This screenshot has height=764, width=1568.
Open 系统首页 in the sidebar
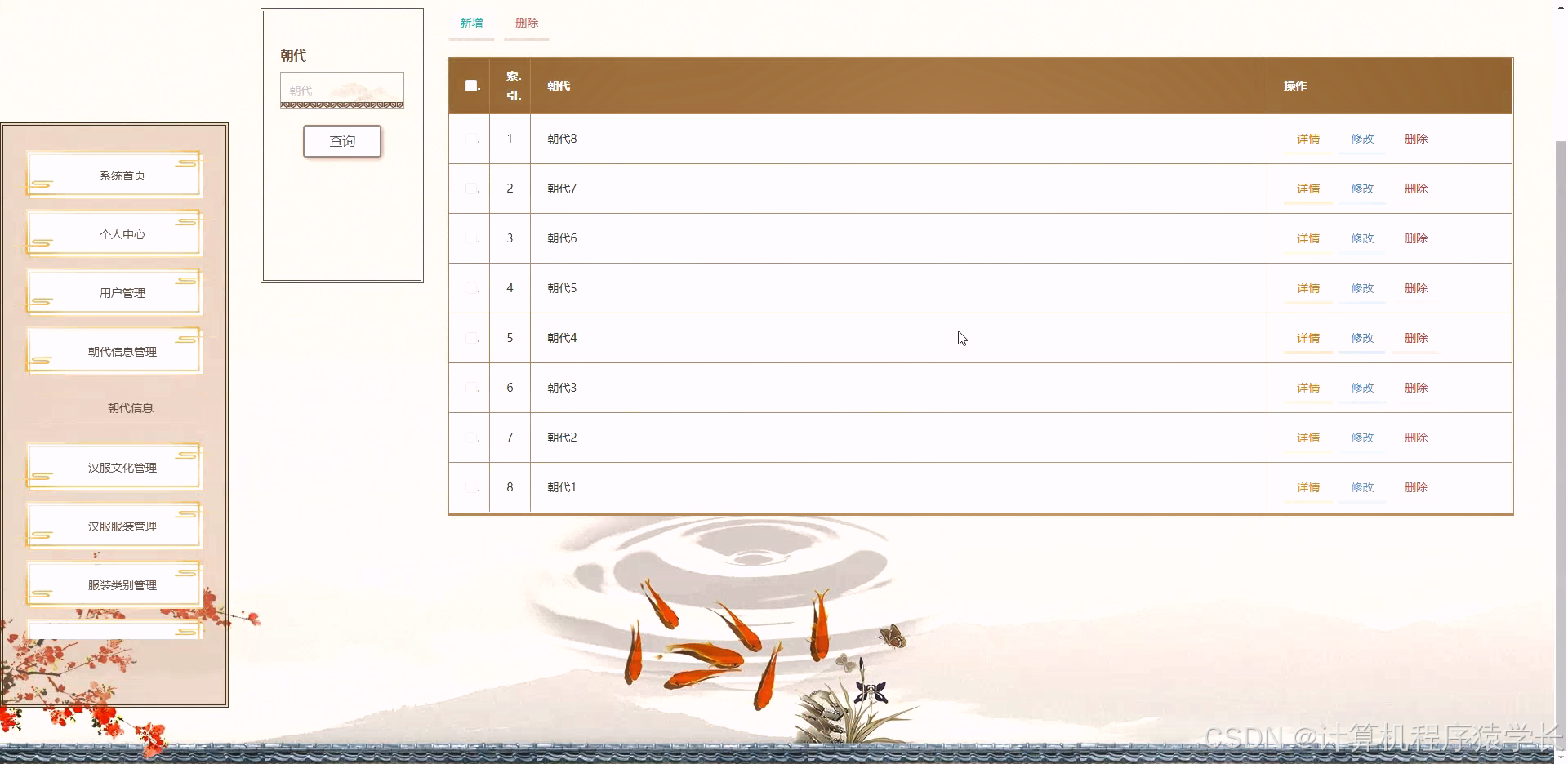[x=114, y=175]
